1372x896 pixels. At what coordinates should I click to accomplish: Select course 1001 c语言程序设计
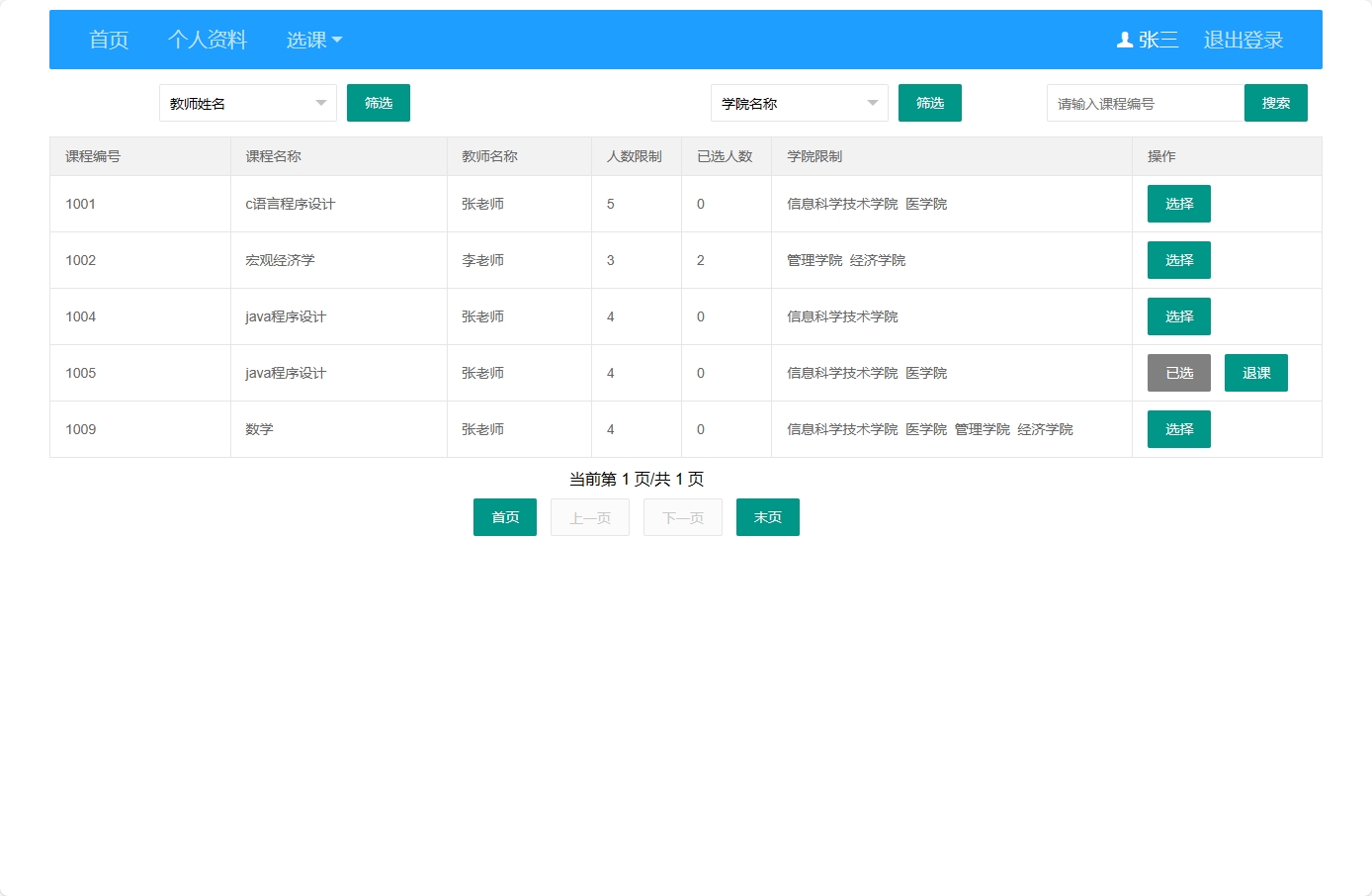click(x=1178, y=204)
